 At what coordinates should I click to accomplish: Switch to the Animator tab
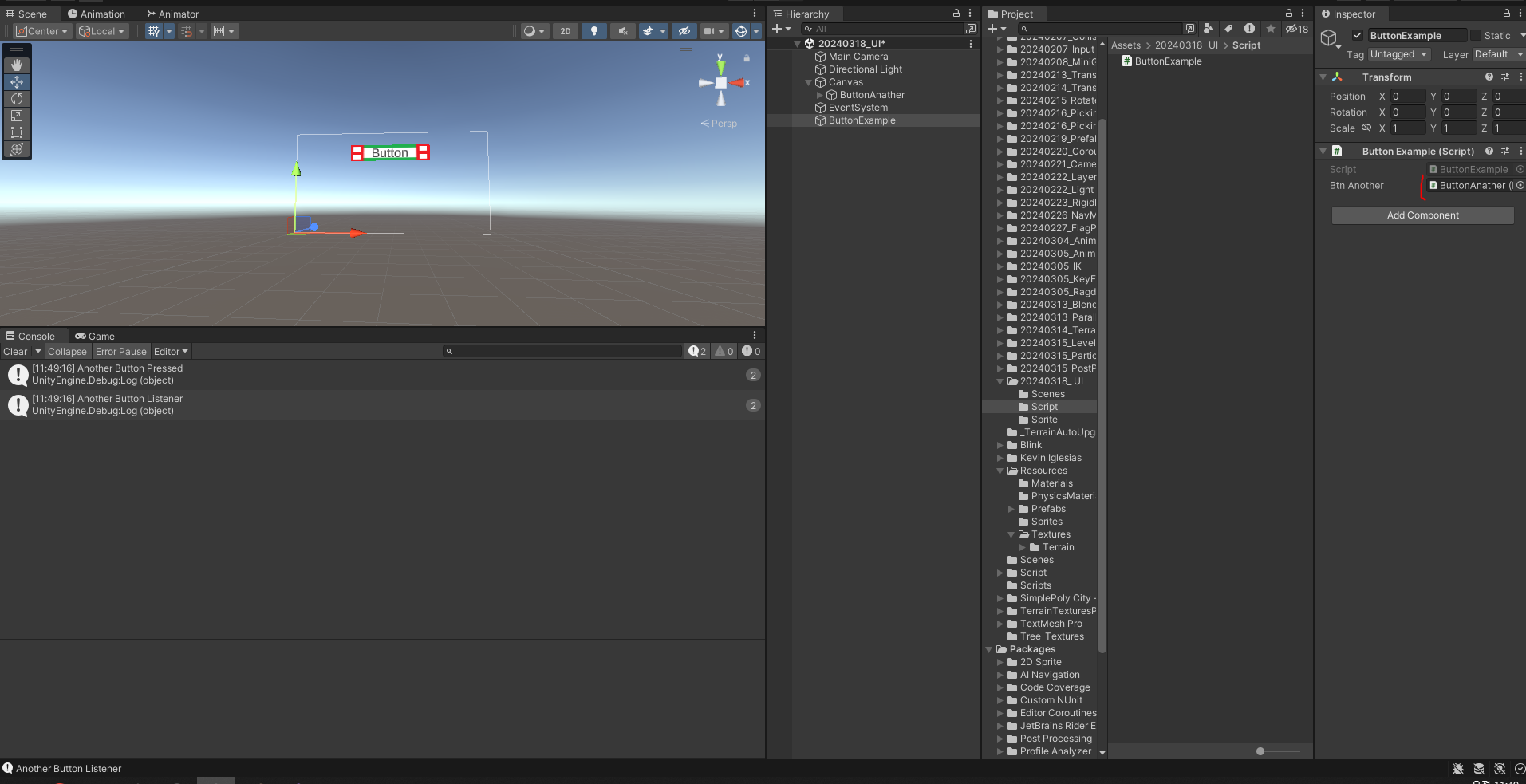pyautogui.click(x=173, y=14)
